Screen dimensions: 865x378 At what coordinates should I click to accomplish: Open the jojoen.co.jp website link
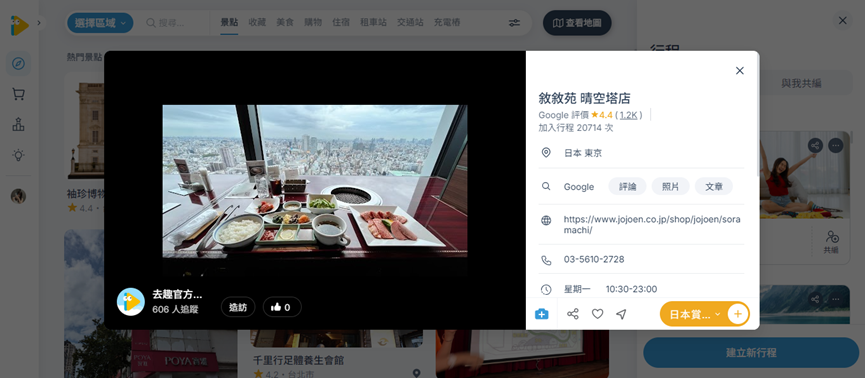(652, 225)
